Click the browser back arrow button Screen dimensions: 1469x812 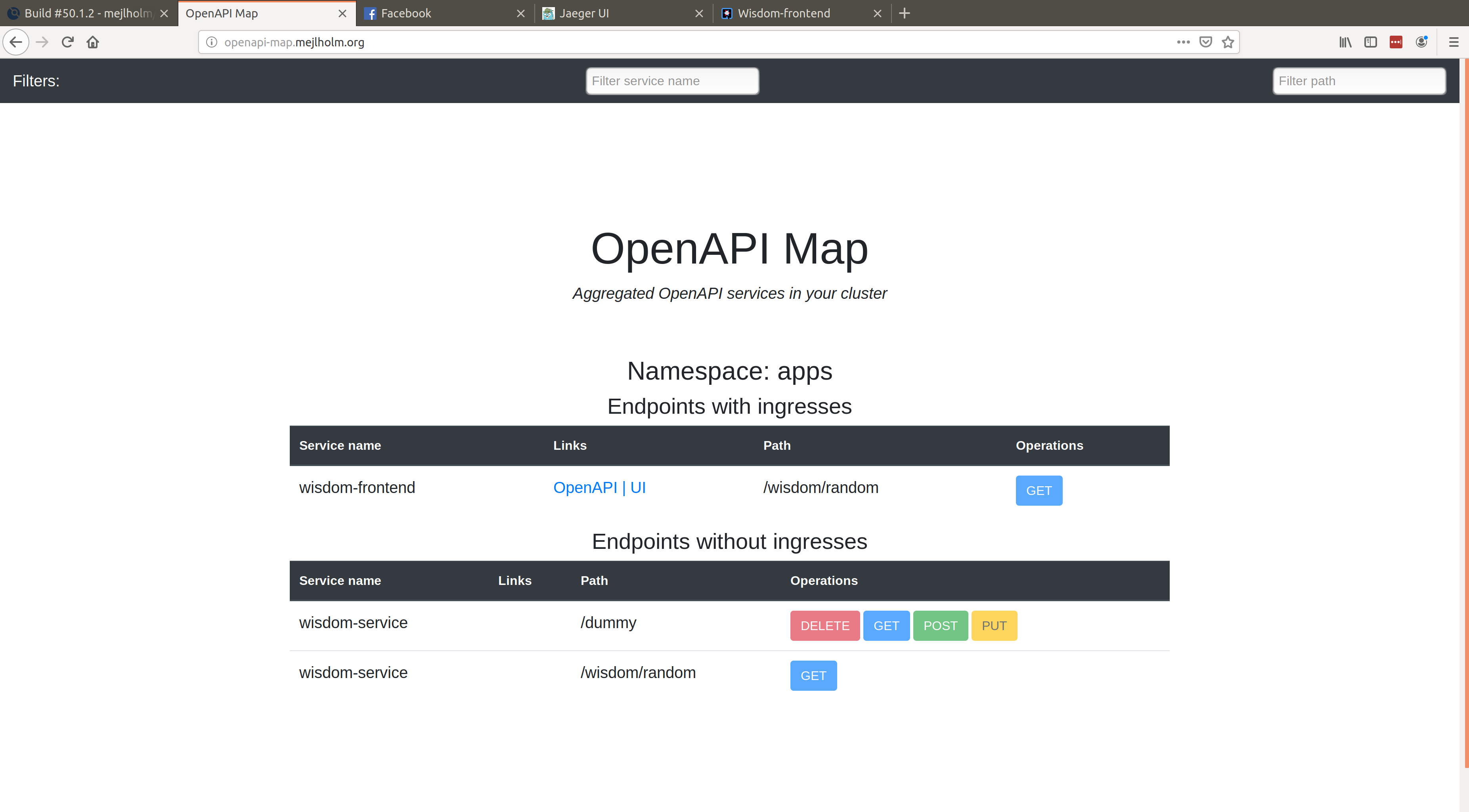[16, 42]
